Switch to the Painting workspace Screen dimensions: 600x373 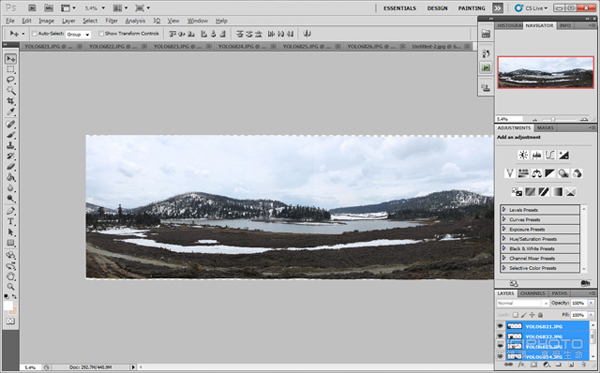click(x=471, y=8)
